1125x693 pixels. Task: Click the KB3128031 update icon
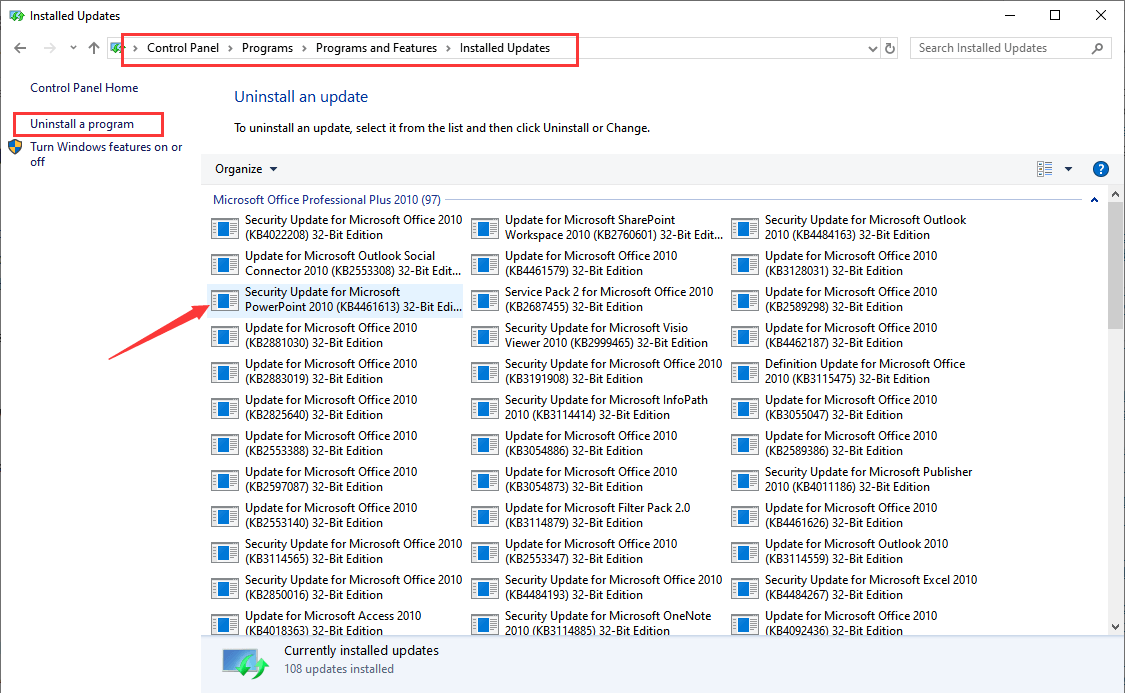click(744, 264)
